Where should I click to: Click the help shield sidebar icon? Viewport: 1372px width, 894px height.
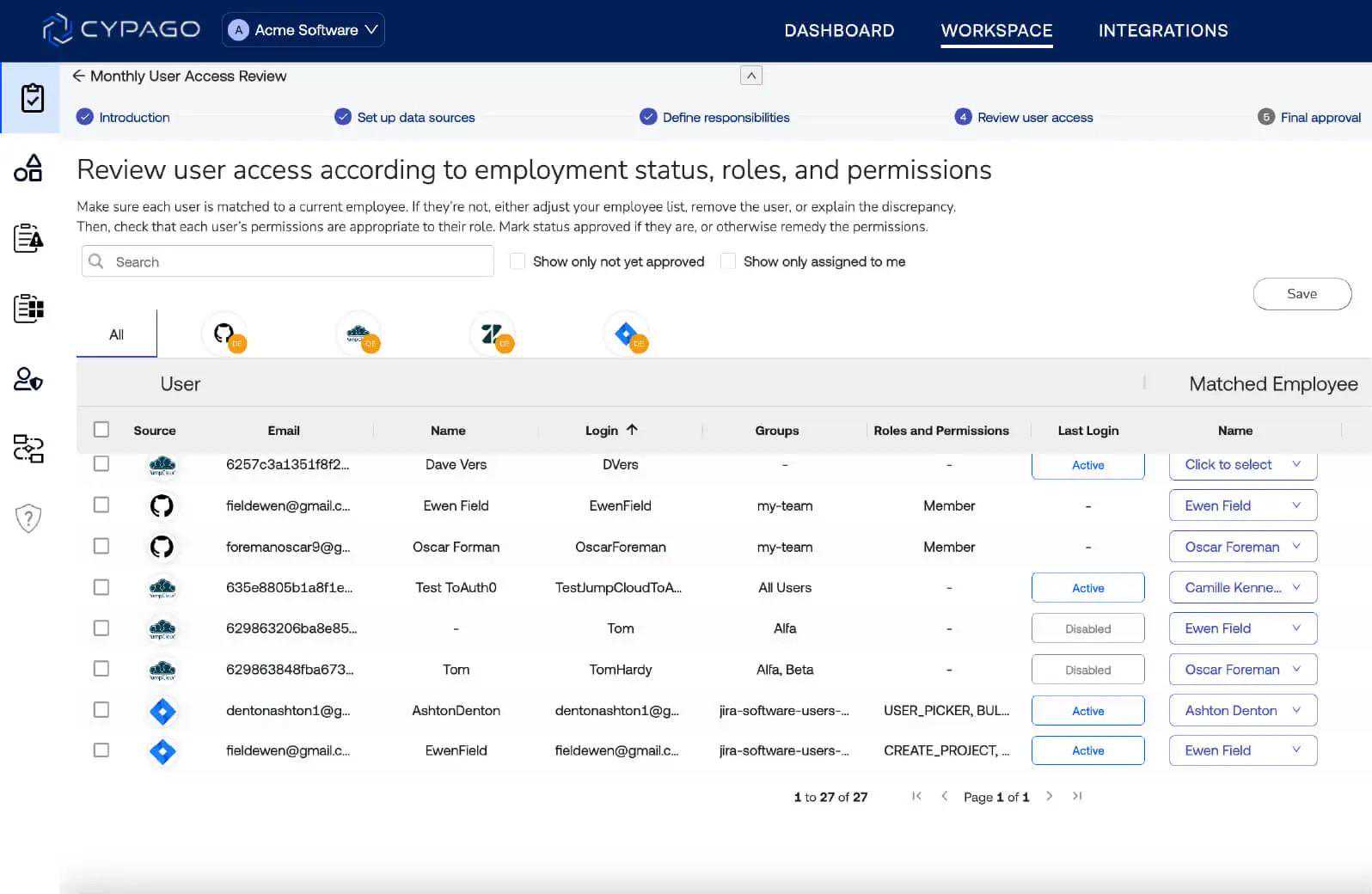coord(28,518)
